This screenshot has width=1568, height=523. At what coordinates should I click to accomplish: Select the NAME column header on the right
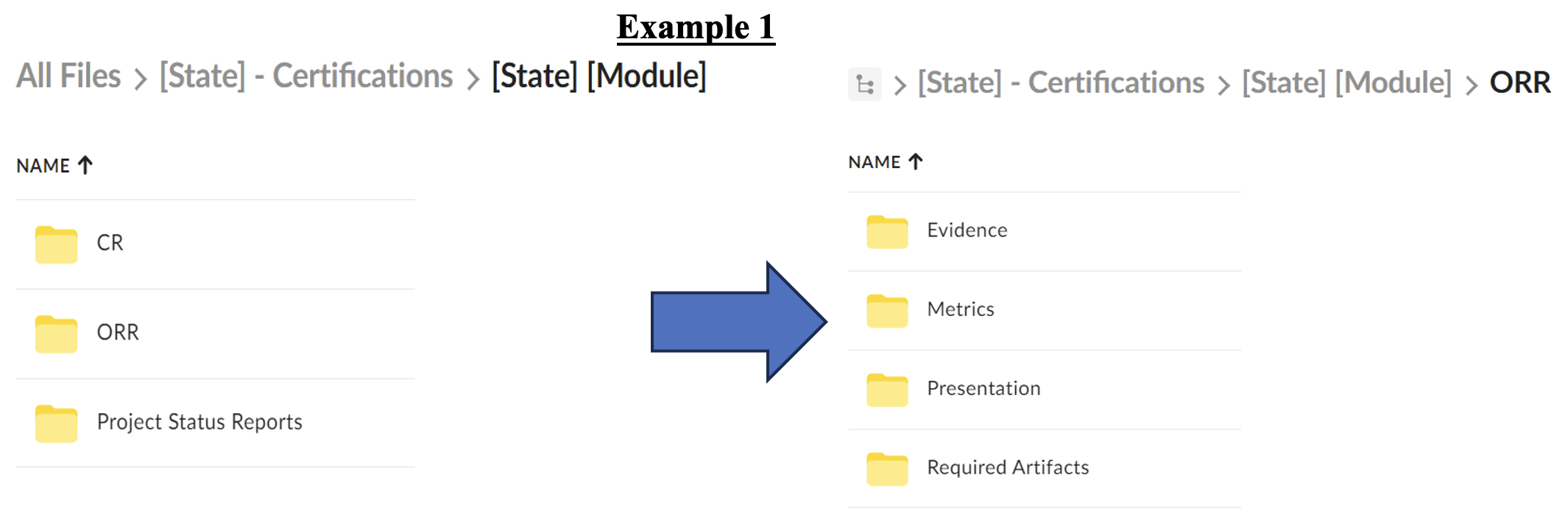(875, 161)
